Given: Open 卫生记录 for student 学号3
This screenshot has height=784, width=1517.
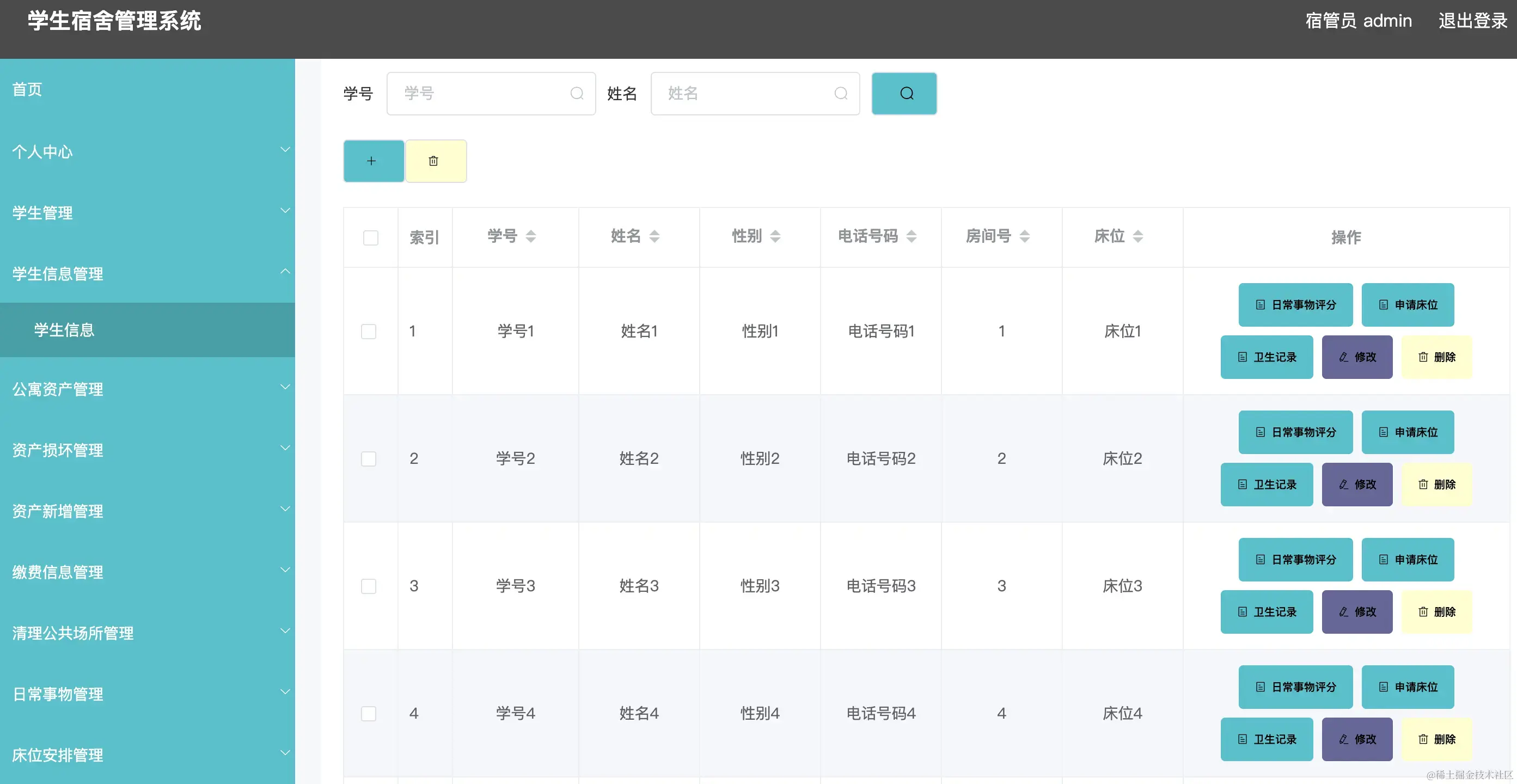Looking at the screenshot, I should (1267, 611).
